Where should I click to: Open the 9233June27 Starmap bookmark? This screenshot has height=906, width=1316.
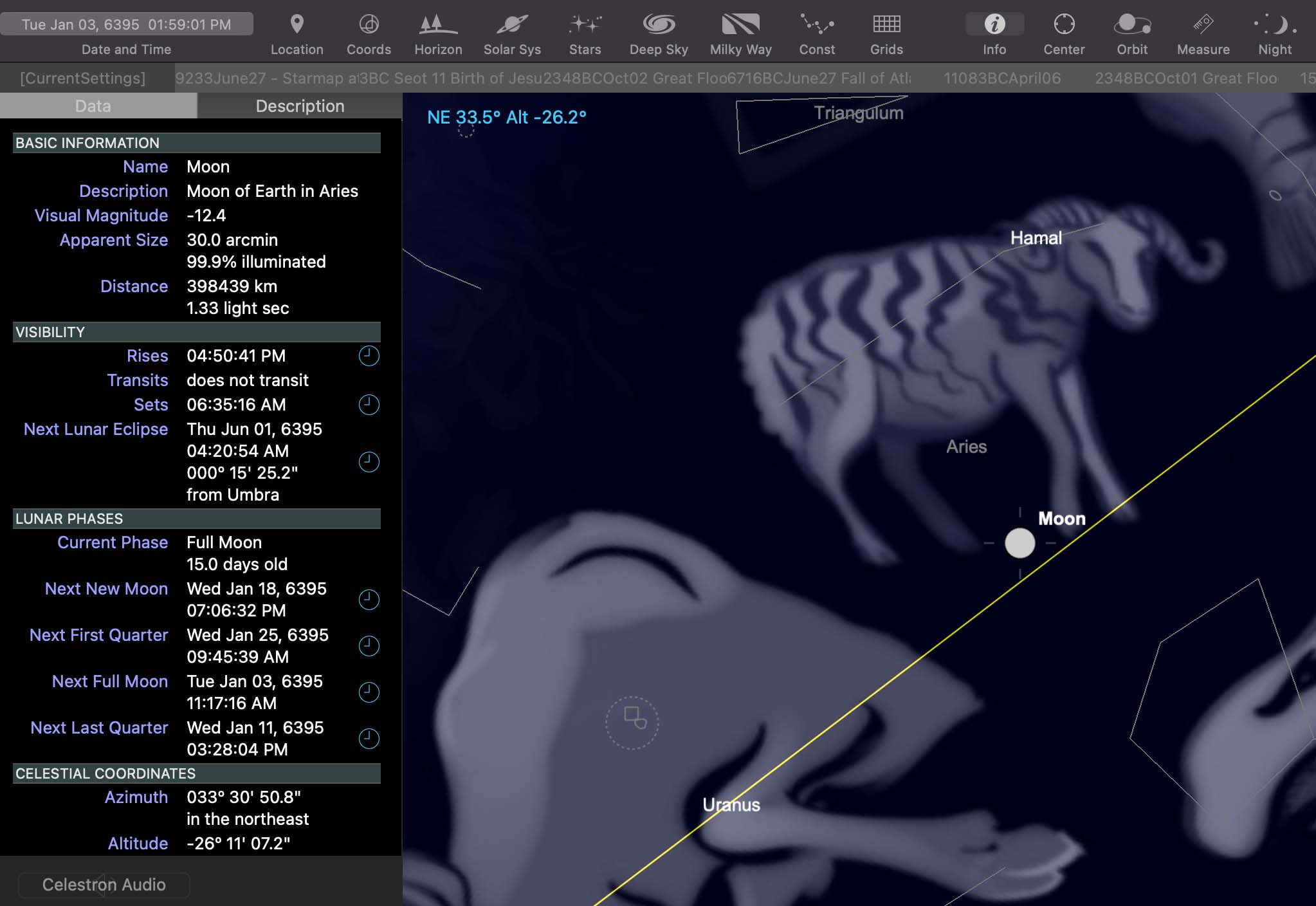click(x=266, y=78)
